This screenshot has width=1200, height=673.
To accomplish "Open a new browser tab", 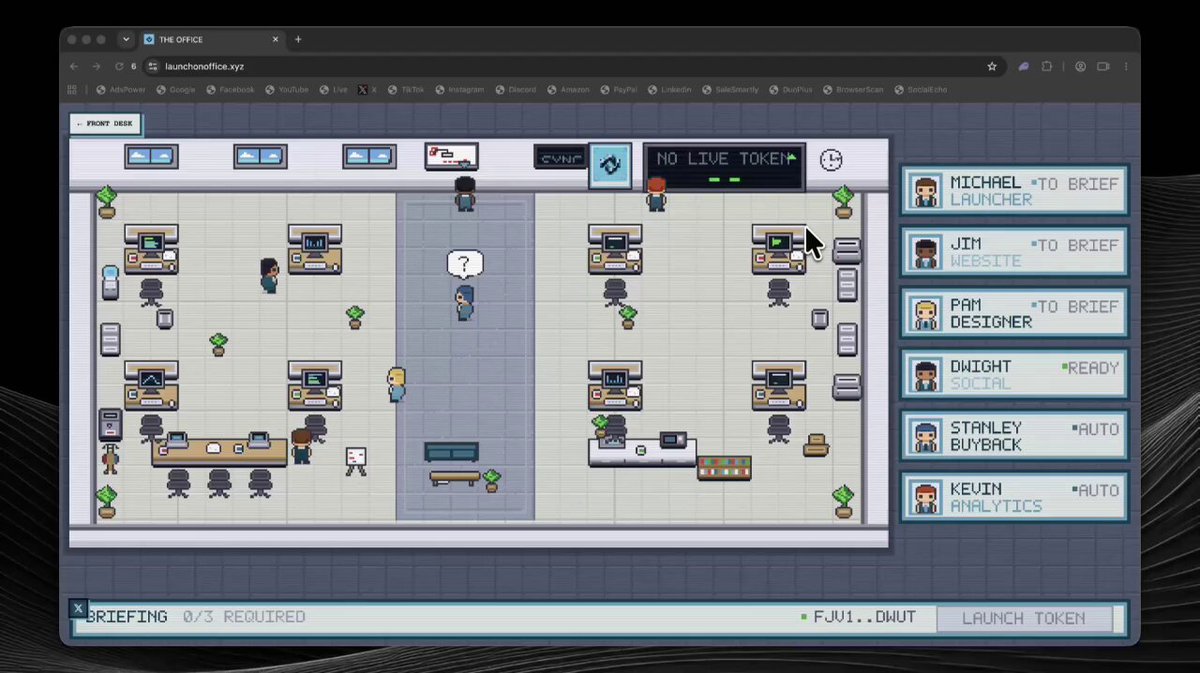I will [x=298, y=39].
